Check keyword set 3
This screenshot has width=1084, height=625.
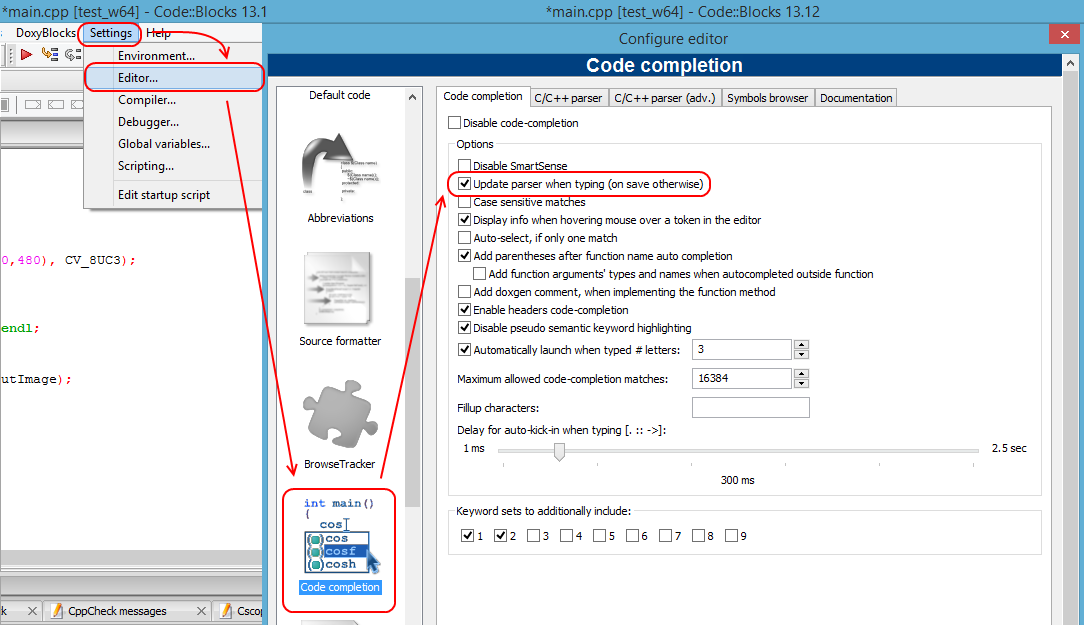[533, 536]
